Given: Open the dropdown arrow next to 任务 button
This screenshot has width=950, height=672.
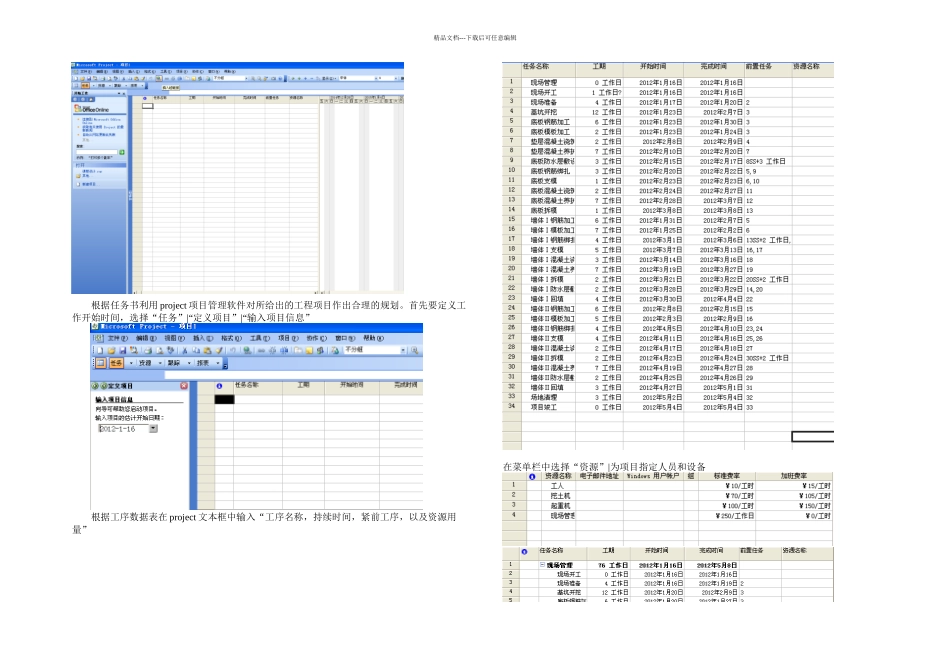Looking at the screenshot, I should tap(131, 363).
